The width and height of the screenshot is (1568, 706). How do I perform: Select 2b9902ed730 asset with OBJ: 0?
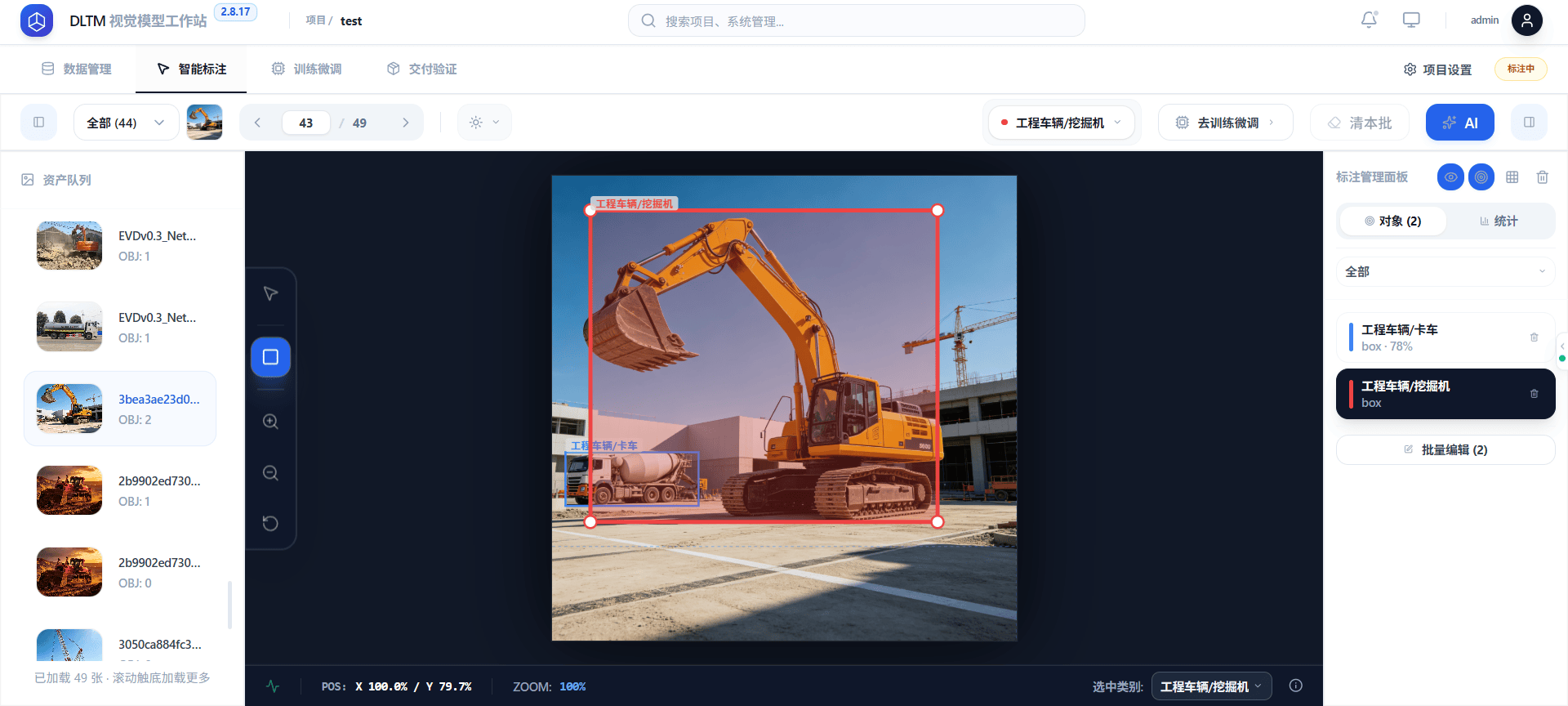coord(121,572)
